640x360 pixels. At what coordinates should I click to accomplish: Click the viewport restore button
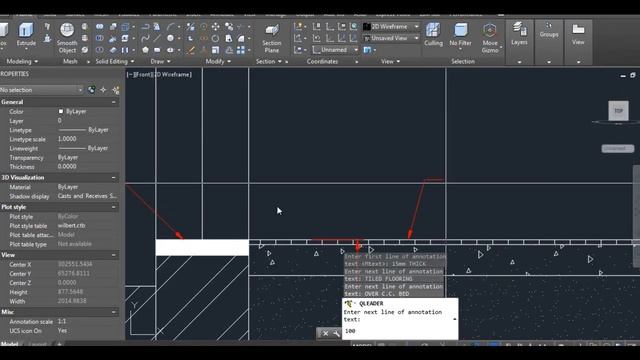(x=633, y=76)
